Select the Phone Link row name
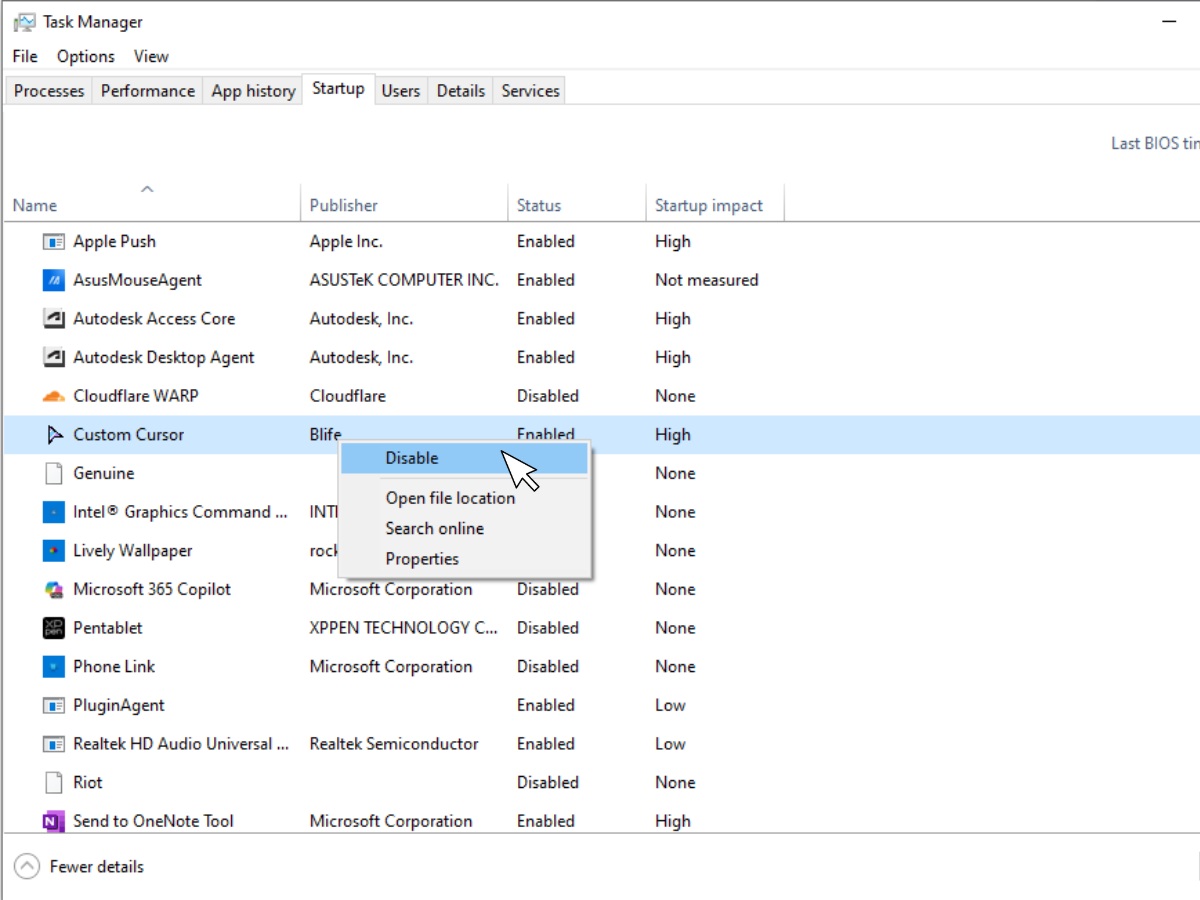The height and width of the screenshot is (900, 1200). pos(114,666)
